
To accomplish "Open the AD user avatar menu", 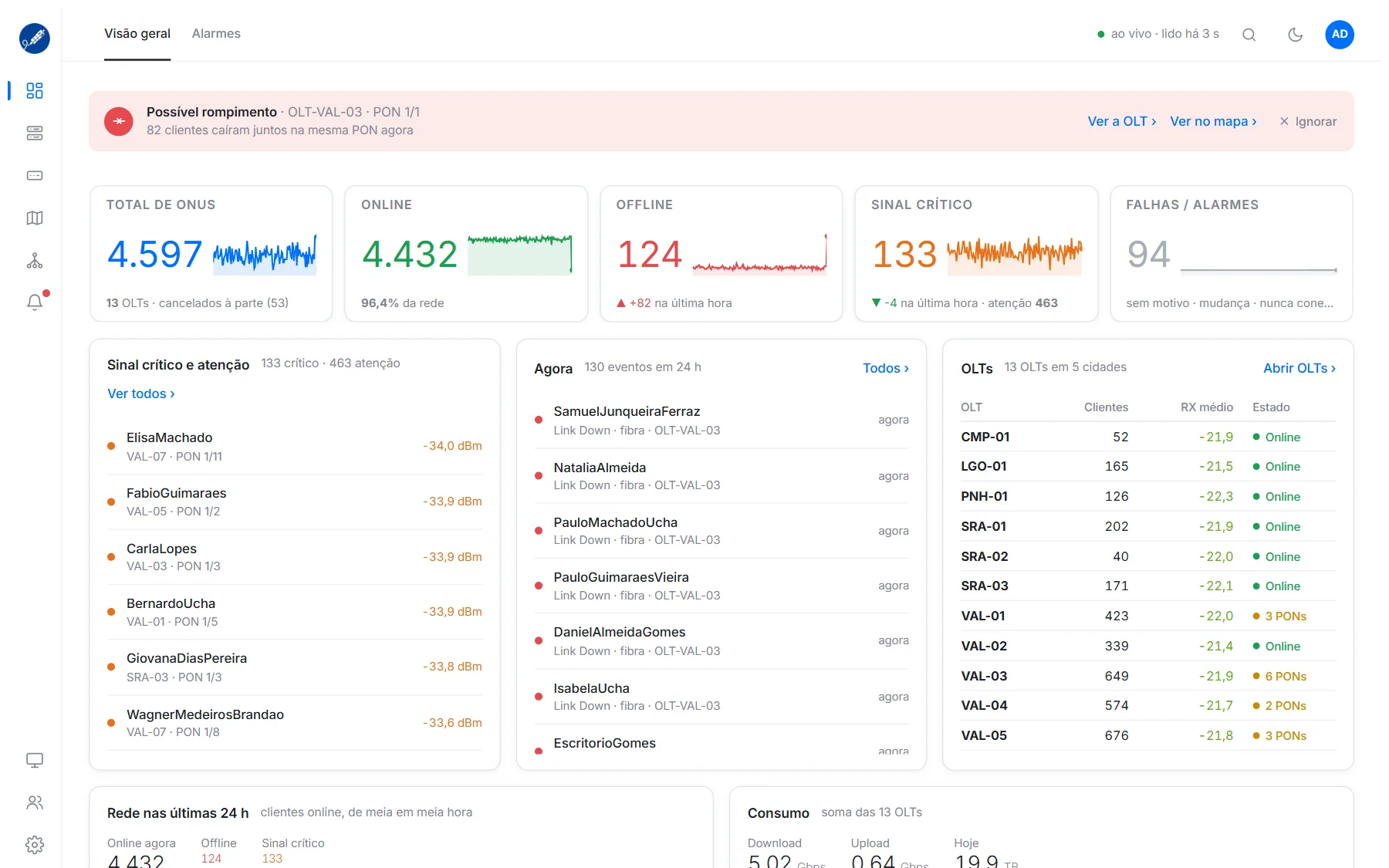I will coord(1340,34).
